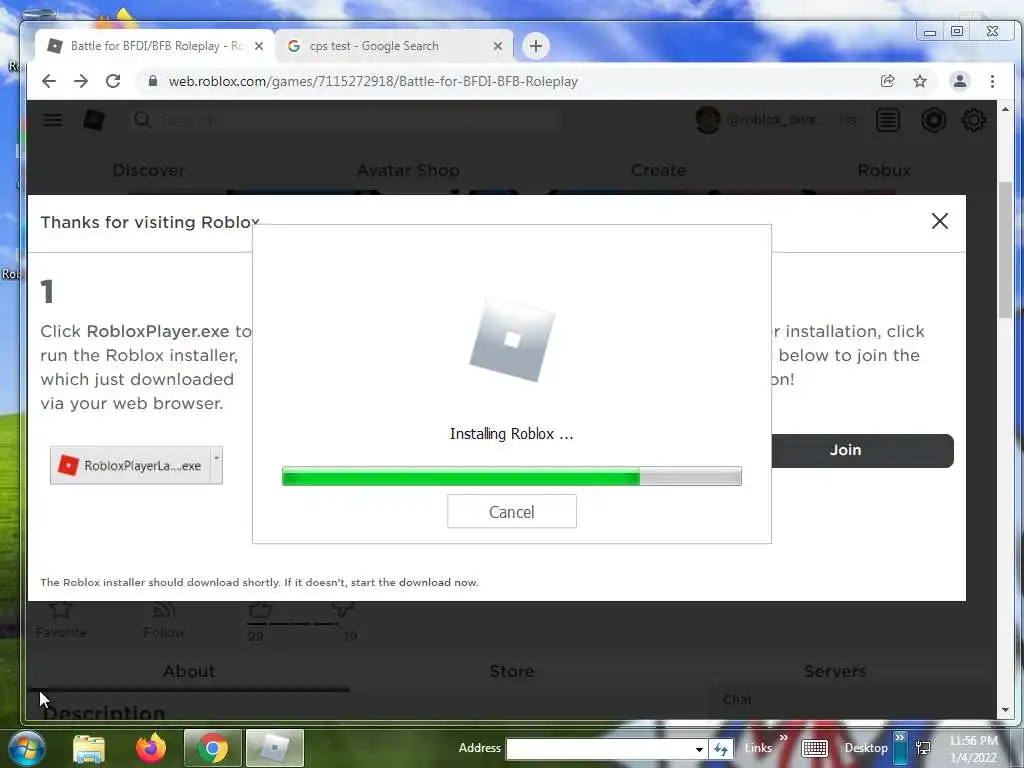Click the Roblox search magnifier

point(142,120)
